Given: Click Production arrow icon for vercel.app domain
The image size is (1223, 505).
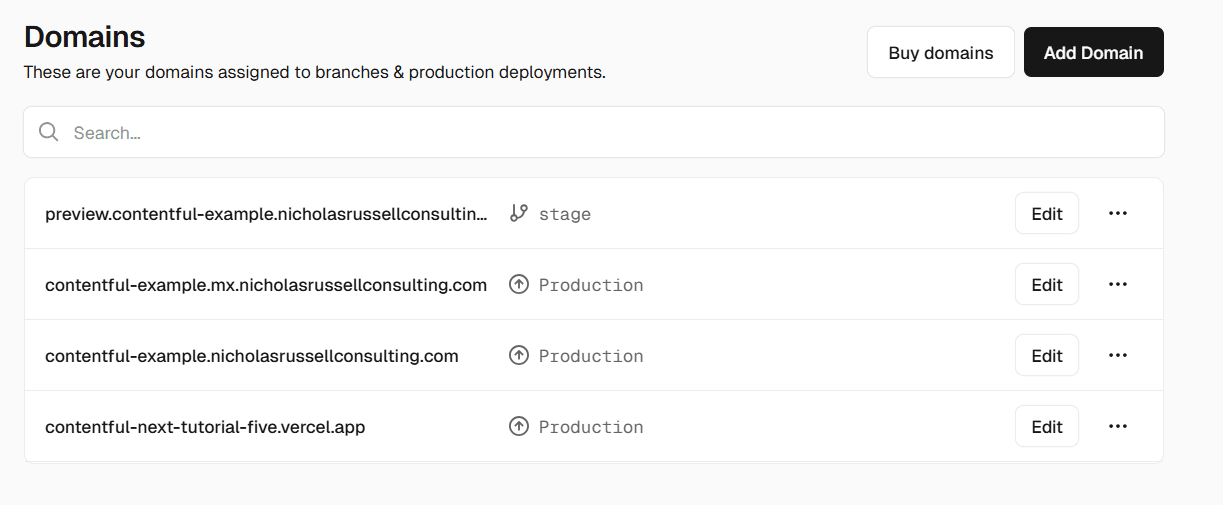Looking at the screenshot, I should tap(518, 427).
